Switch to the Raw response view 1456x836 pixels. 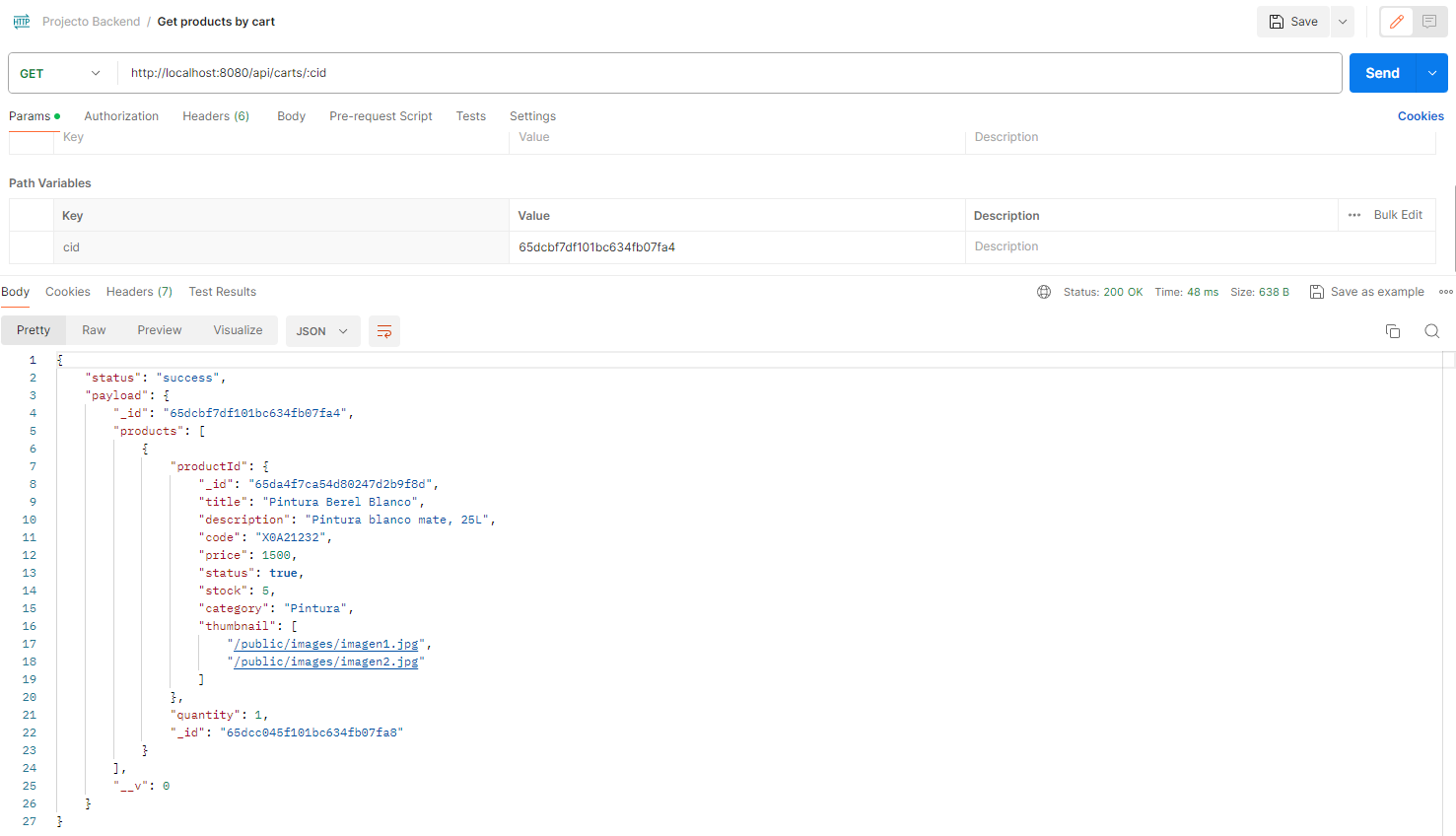coord(94,329)
